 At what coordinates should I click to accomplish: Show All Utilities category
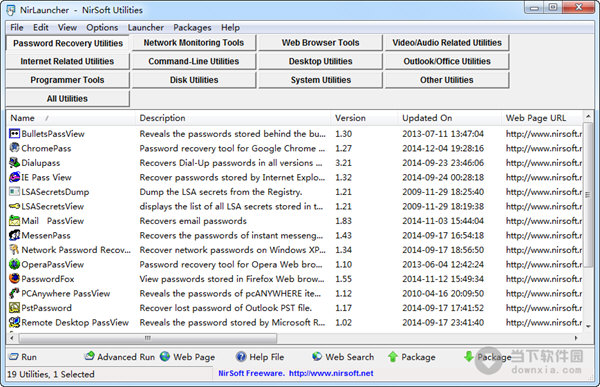point(67,99)
